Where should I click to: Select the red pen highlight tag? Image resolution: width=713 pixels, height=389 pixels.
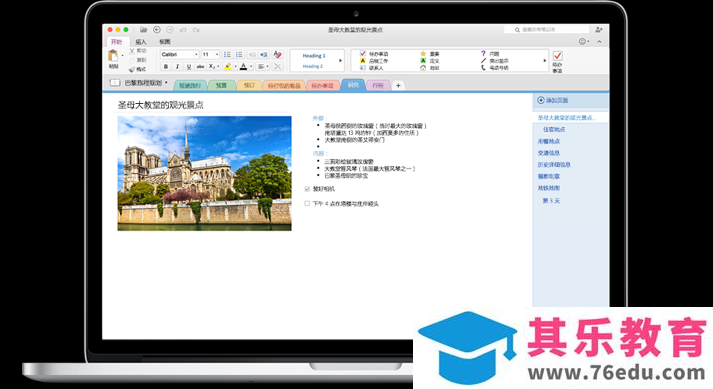pyautogui.click(x=483, y=61)
